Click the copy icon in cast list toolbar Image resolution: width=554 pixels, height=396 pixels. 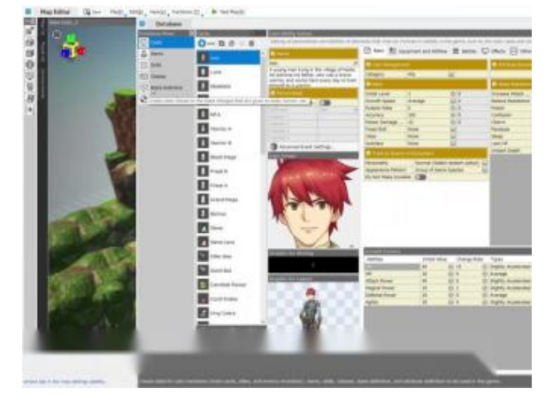[x=222, y=43]
